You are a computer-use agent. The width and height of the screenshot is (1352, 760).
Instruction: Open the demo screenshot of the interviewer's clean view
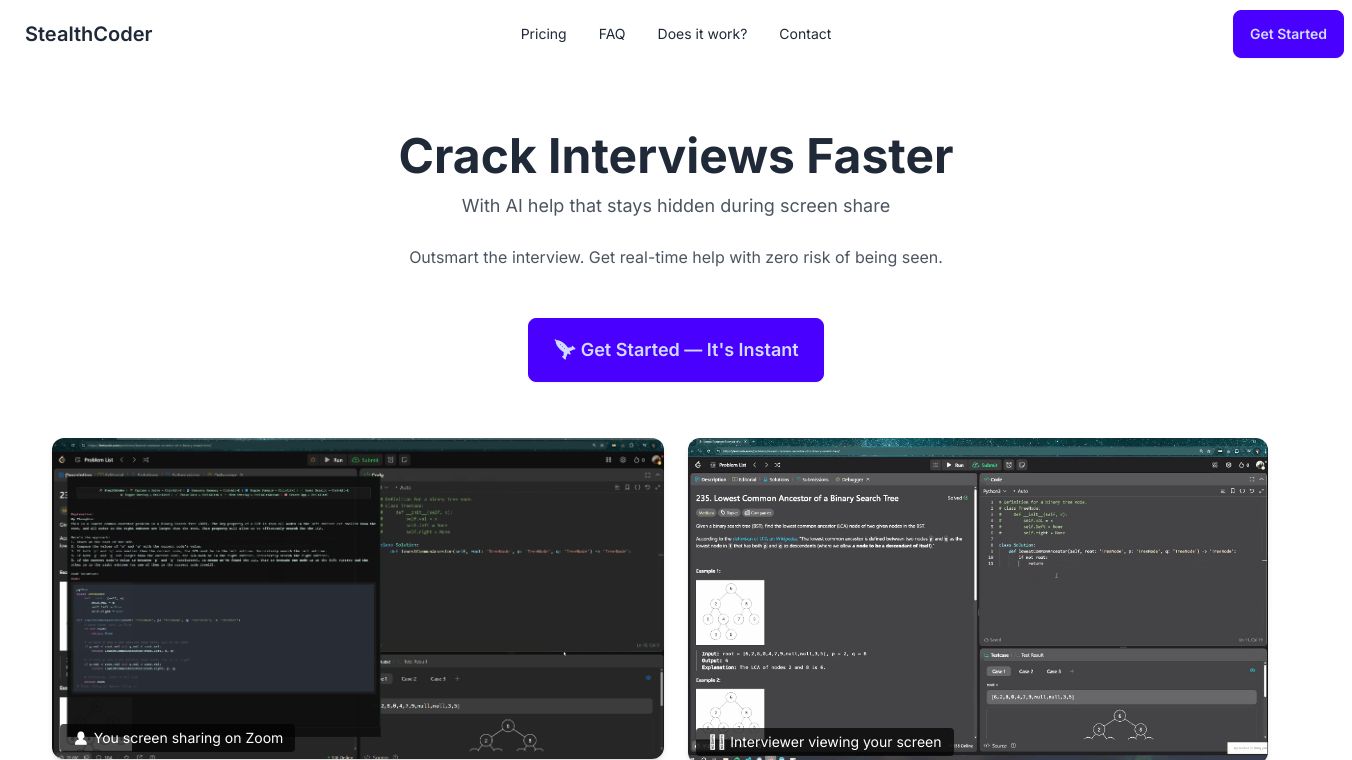click(978, 598)
